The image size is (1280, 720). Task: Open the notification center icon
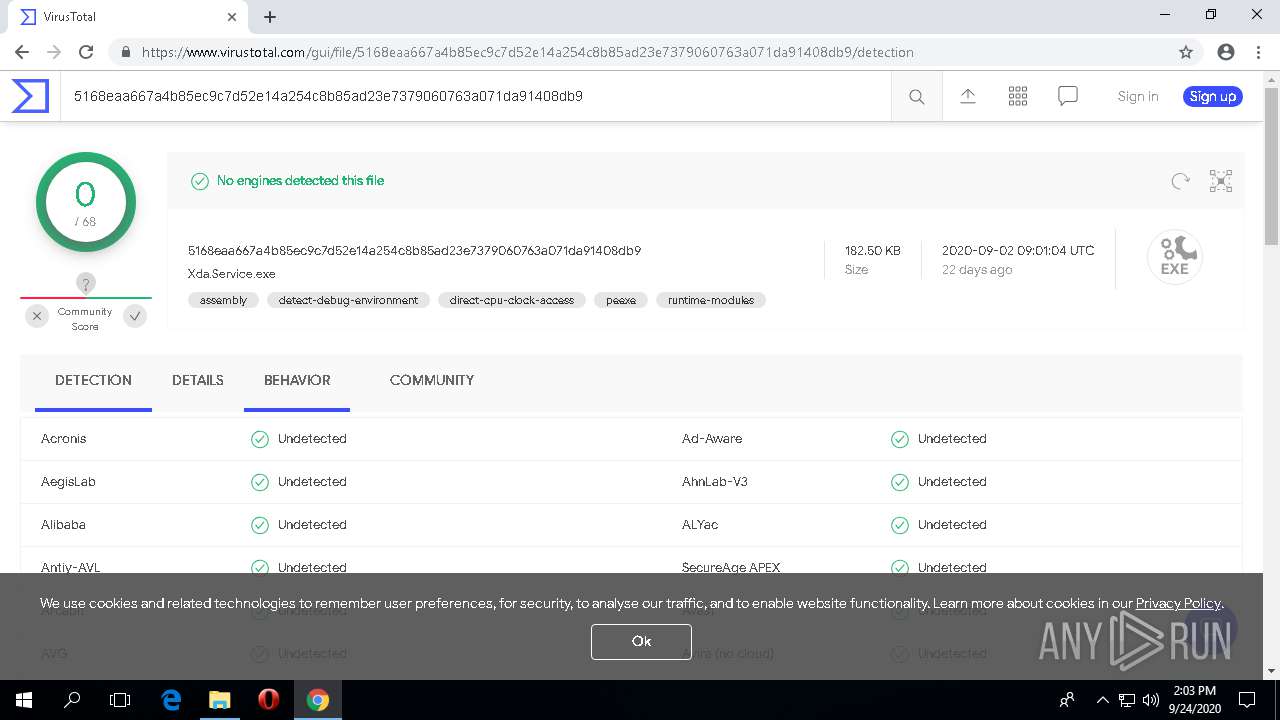(x=1247, y=700)
